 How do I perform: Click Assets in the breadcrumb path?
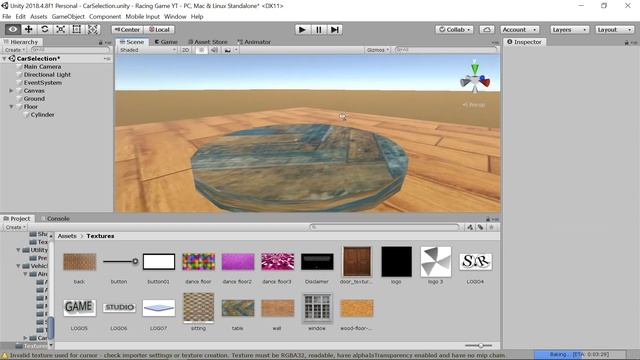click(x=67, y=236)
